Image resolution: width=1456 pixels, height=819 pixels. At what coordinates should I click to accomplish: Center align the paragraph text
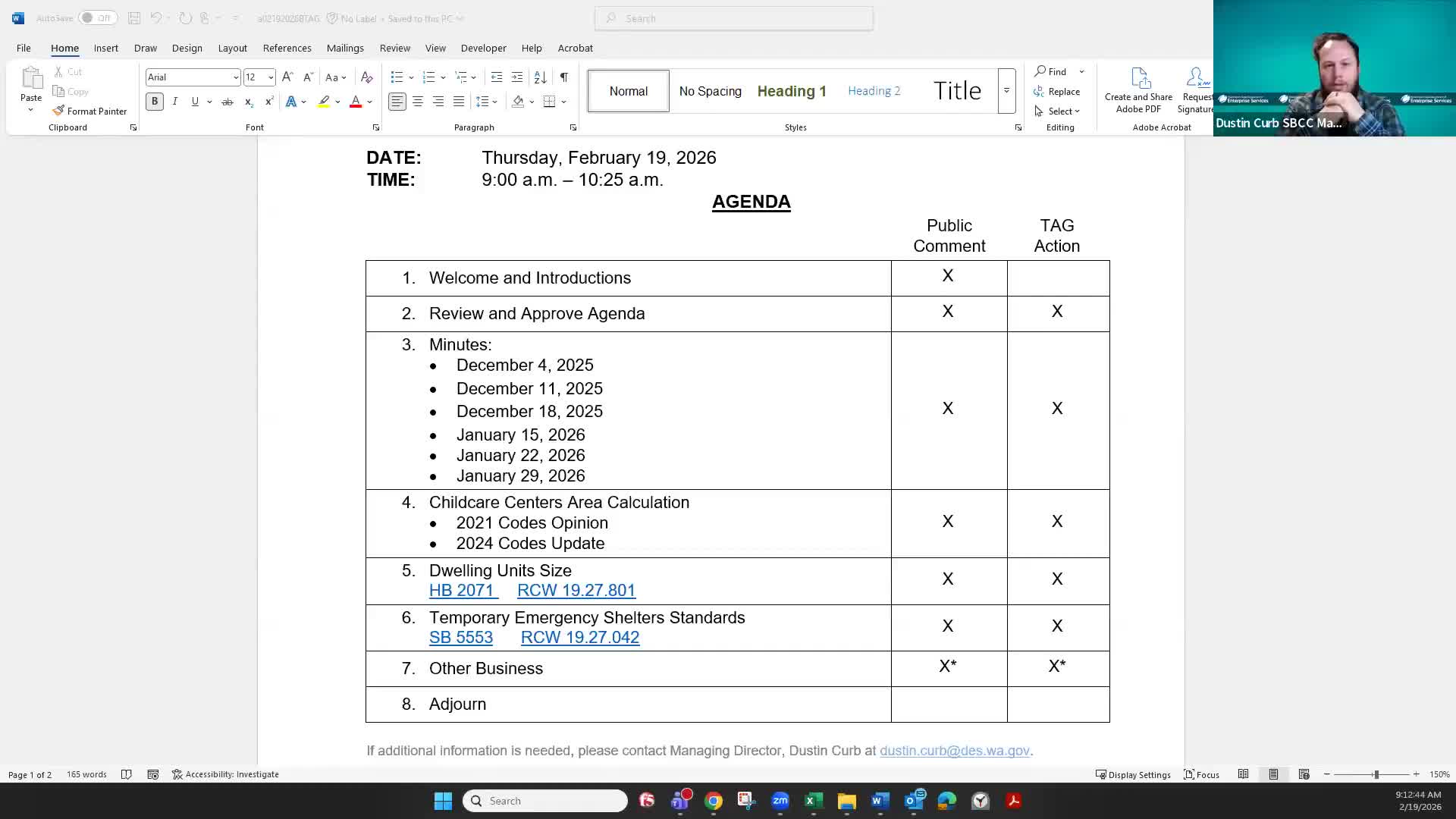(x=418, y=102)
